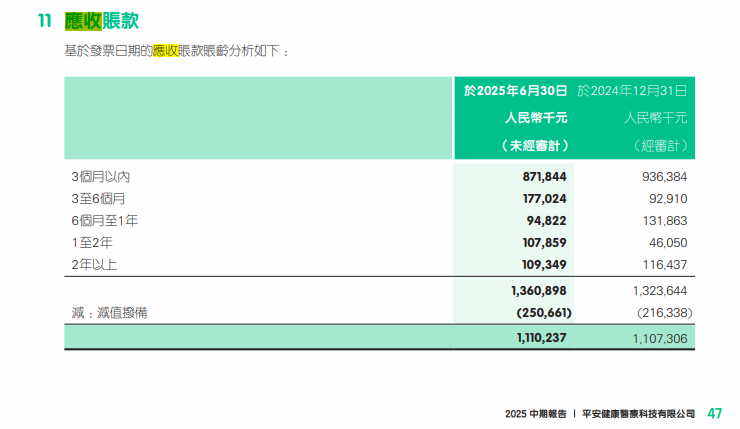This screenshot has height=429, width=740.
Task: Click the 3個月以內 row label
Action: point(100,176)
